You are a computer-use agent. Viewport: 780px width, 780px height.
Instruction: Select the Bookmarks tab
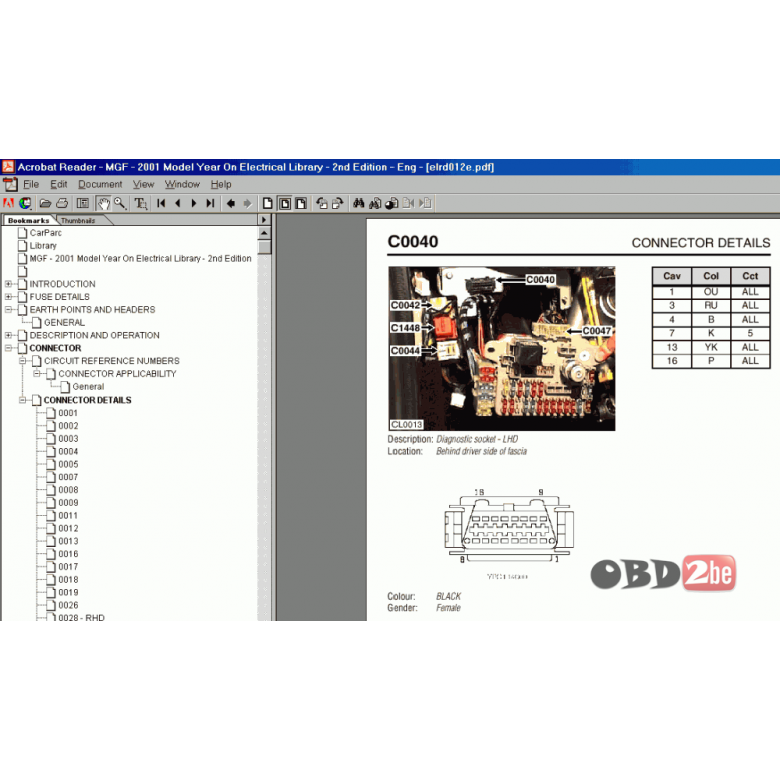click(x=28, y=220)
